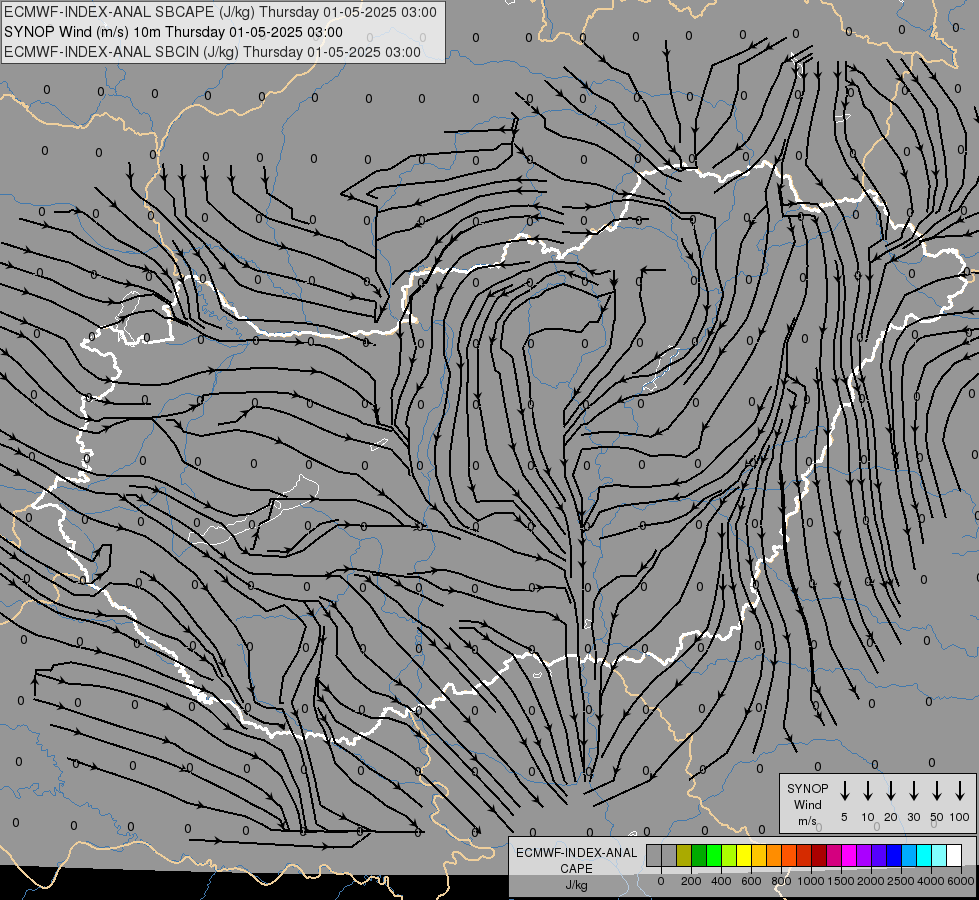
Task: Select the white CAPE swatch
Action: coord(953,855)
